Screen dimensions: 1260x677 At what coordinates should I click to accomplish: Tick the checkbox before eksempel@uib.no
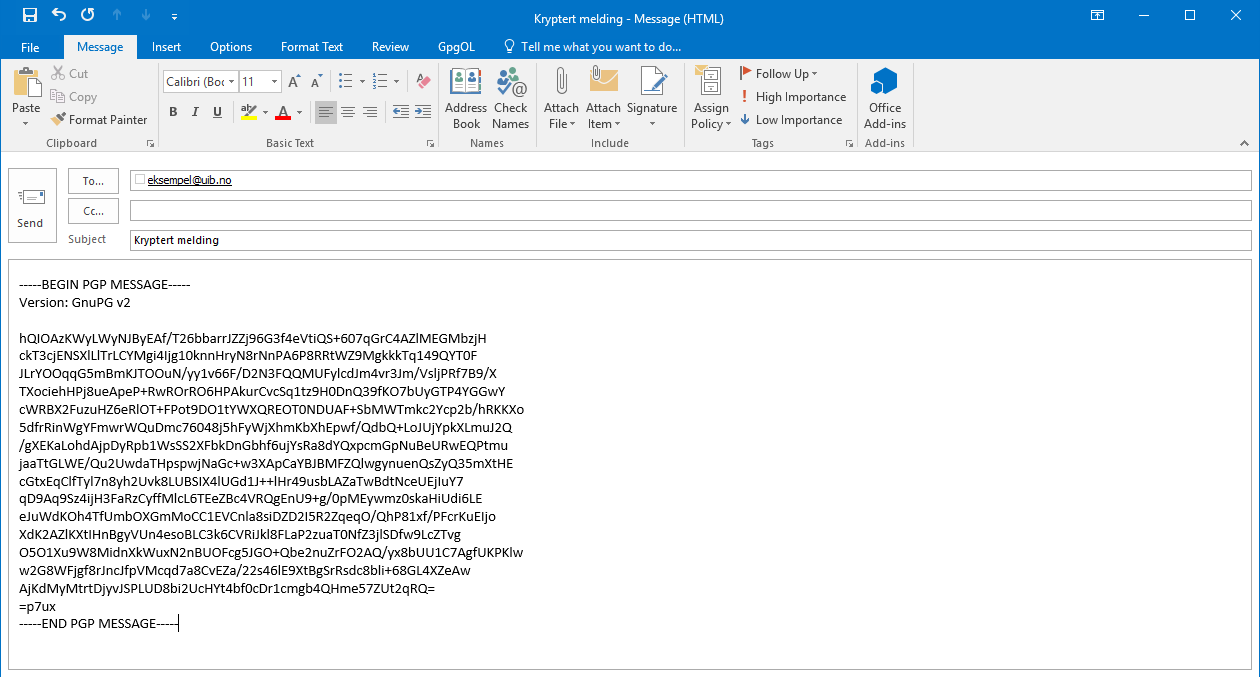[139, 180]
